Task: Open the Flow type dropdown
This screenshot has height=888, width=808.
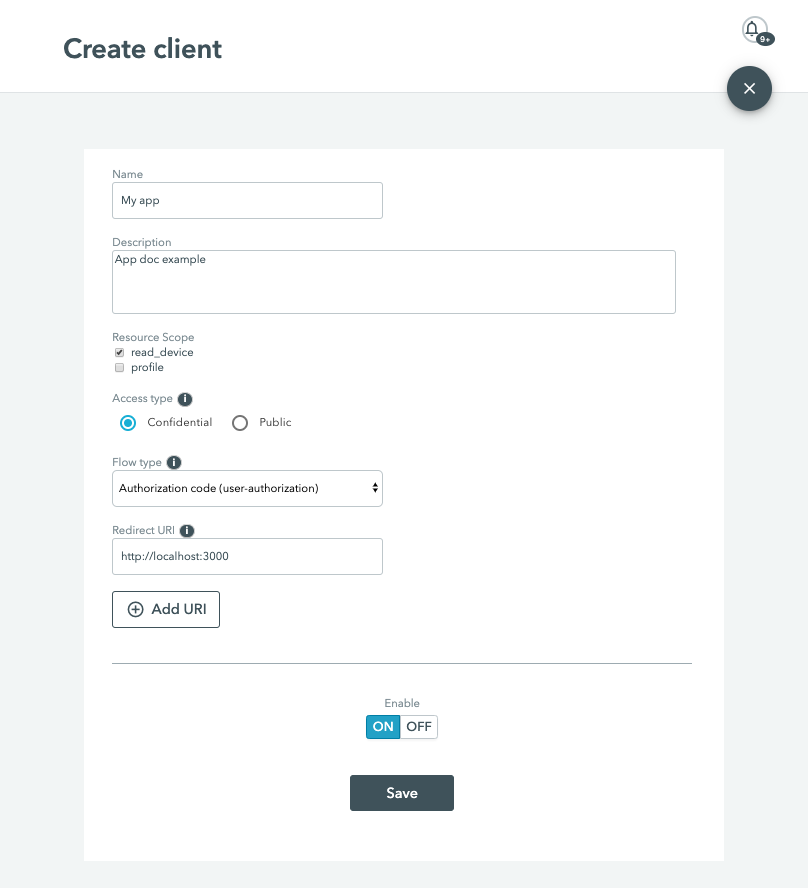Action: (x=247, y=488)
